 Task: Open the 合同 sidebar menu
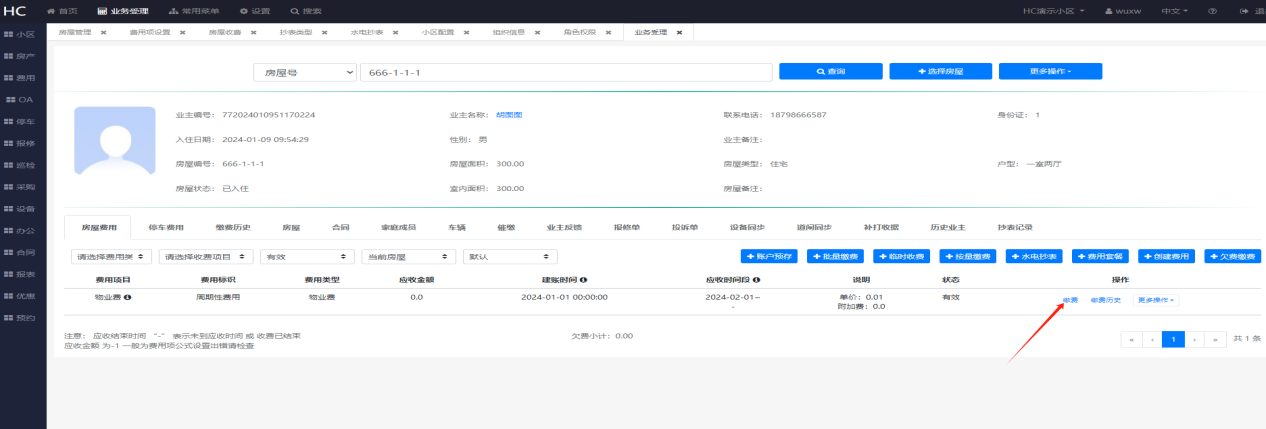[20, 252]
